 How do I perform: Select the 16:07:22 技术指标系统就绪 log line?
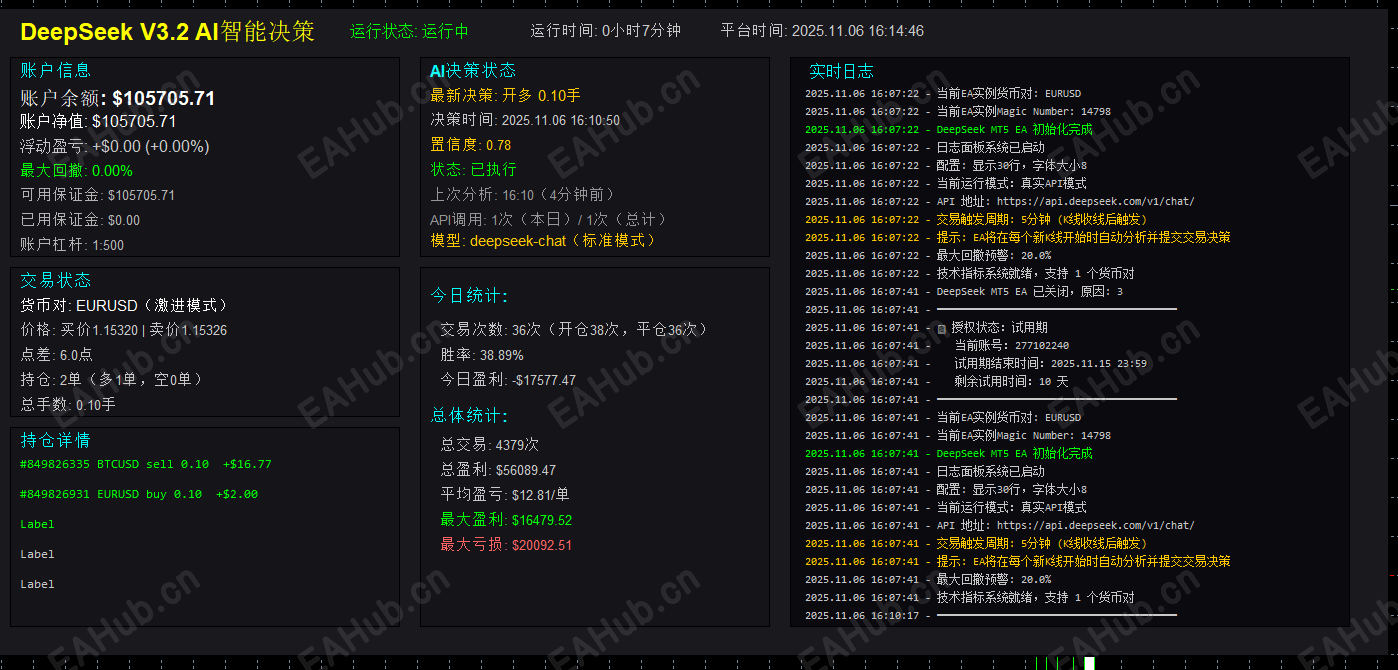(969, 274)
